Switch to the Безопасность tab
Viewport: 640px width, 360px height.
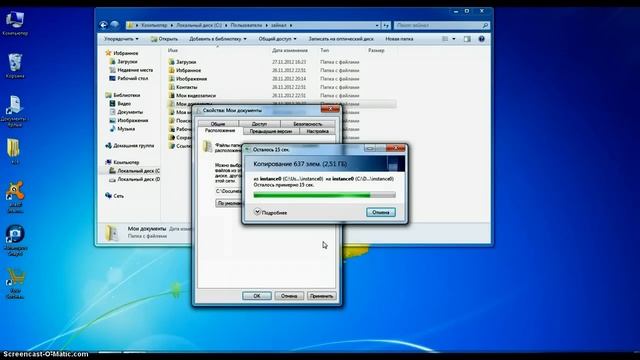pyautogui.click(x=308, y=123)
